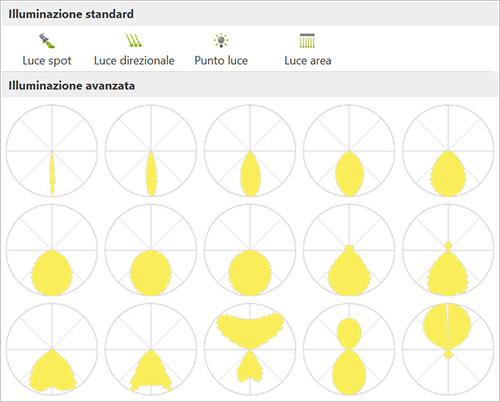Select the last top-row egg-shaped profile
500x402 pixels.
448,151
